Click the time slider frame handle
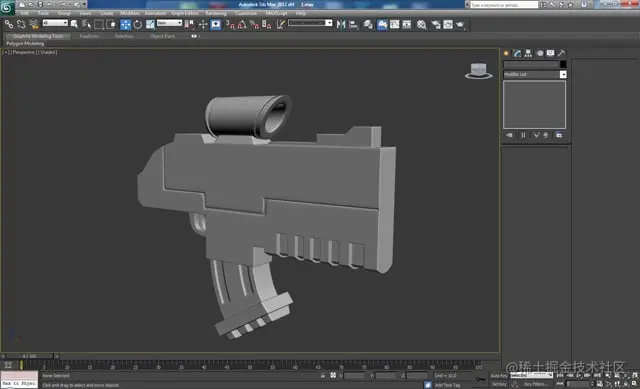This screenshot has height=389, width=640. coord(29,356)
